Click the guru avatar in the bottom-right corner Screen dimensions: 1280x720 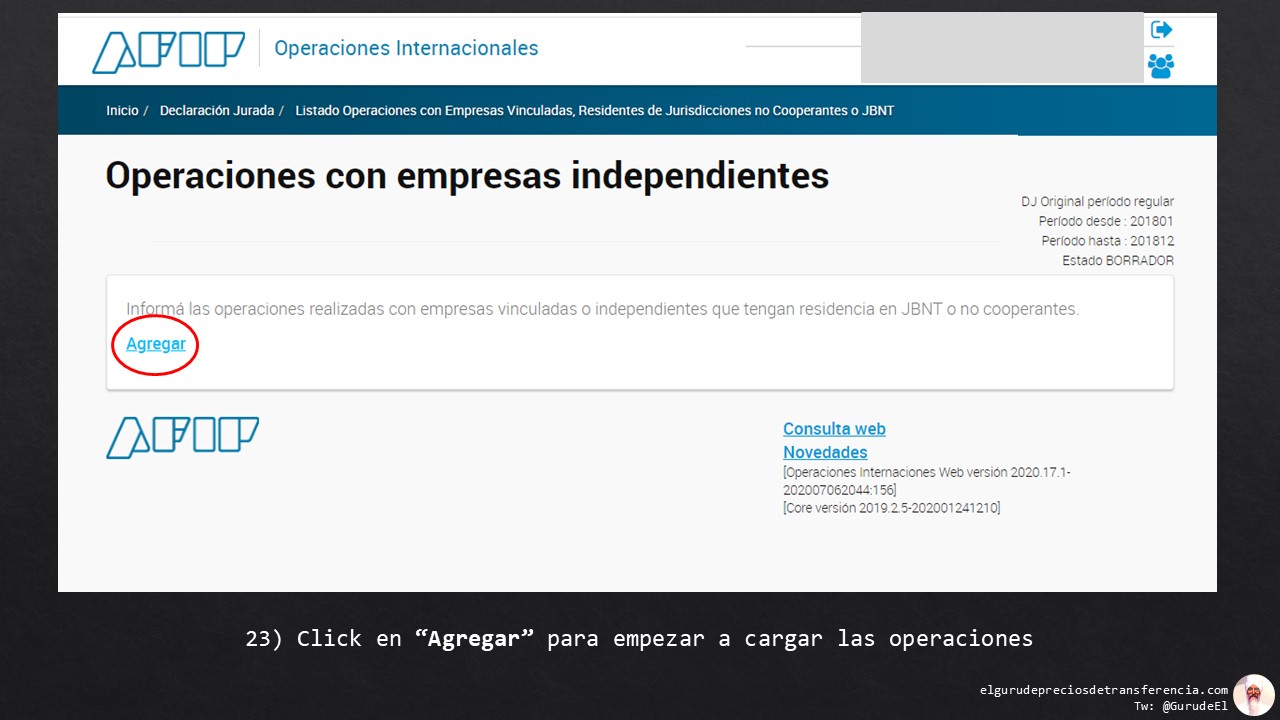coord(1254,694)
